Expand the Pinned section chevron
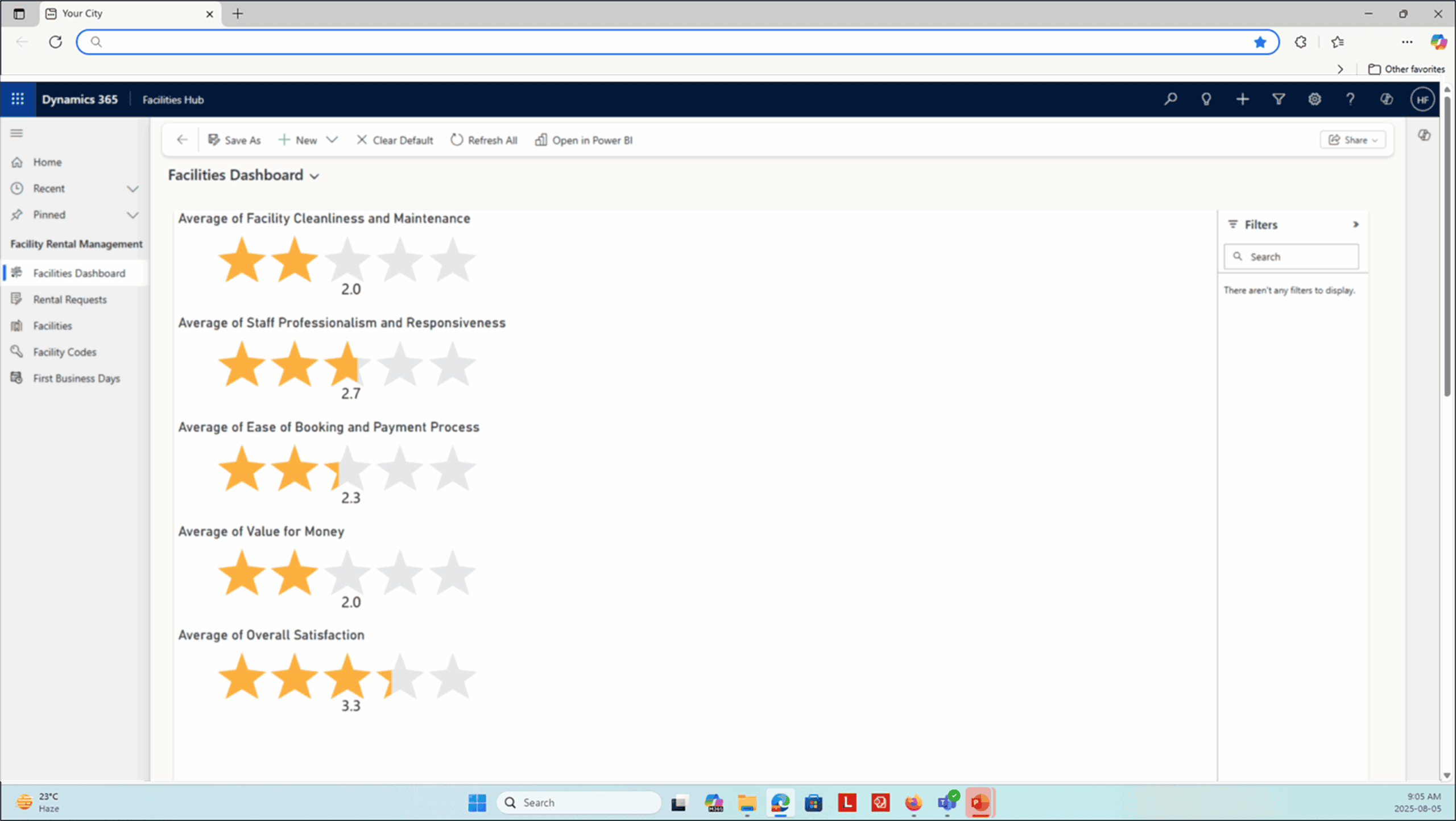The height and width of the screenshot is (821, 1456). (133, 215)
